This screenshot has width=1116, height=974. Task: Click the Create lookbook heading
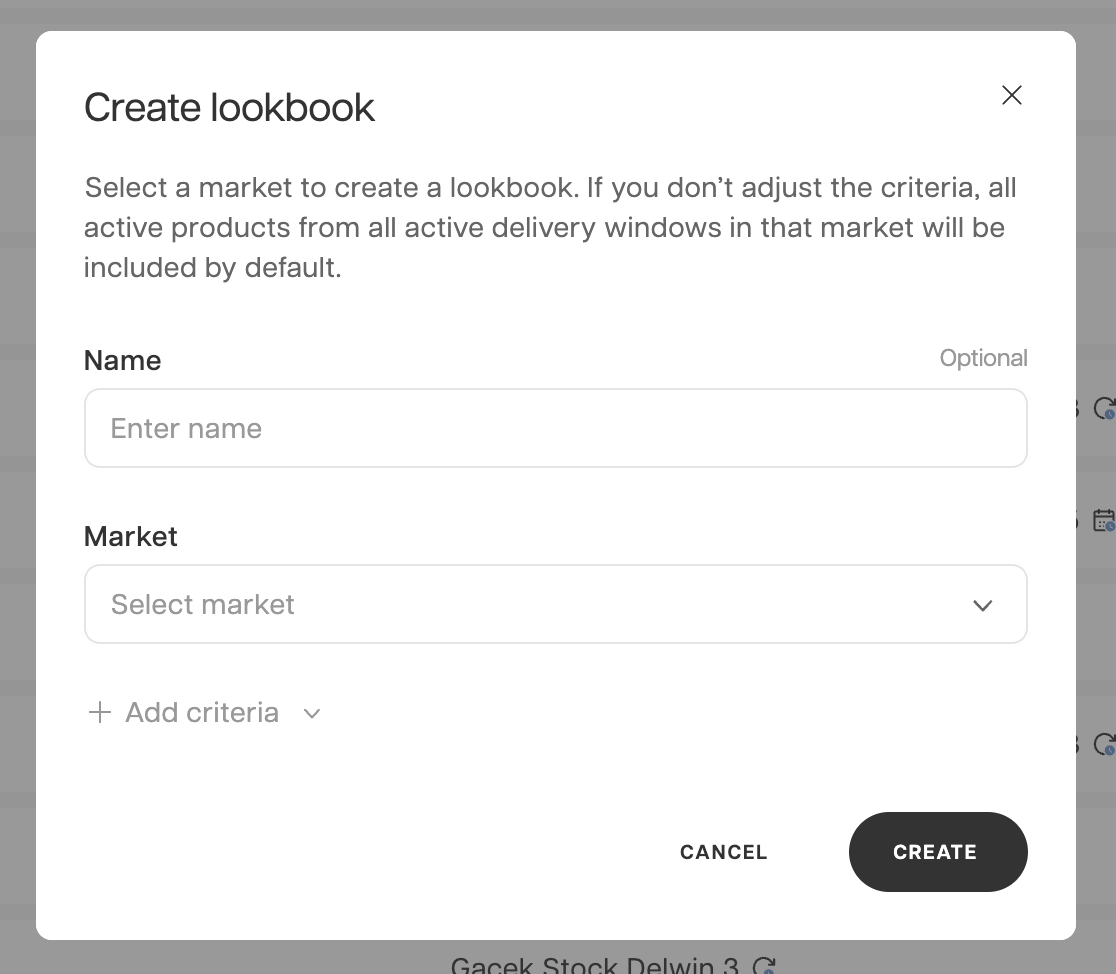[x=229, y=108]
